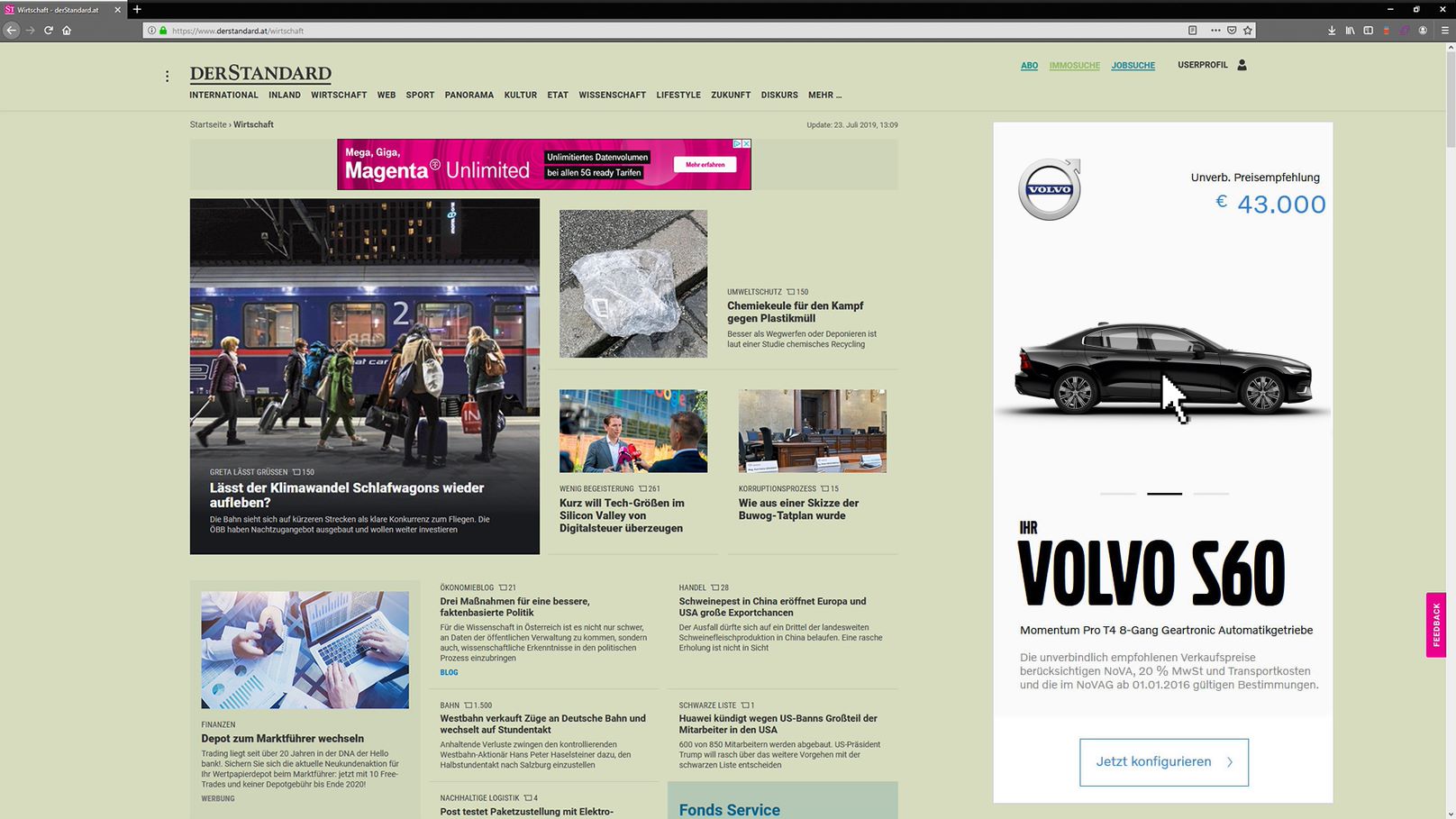Open the Firefox downloads panel
Viewport: 1456px width, 819px height.
[1332, 30]
